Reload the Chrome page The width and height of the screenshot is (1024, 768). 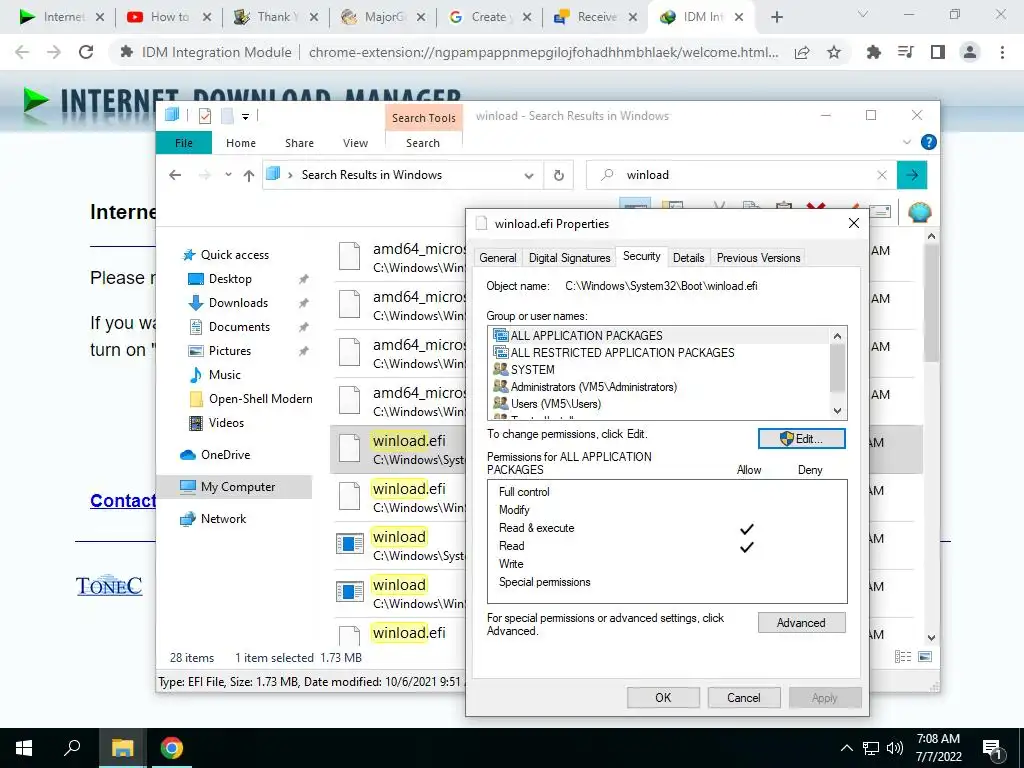click(x=86, y=52)
